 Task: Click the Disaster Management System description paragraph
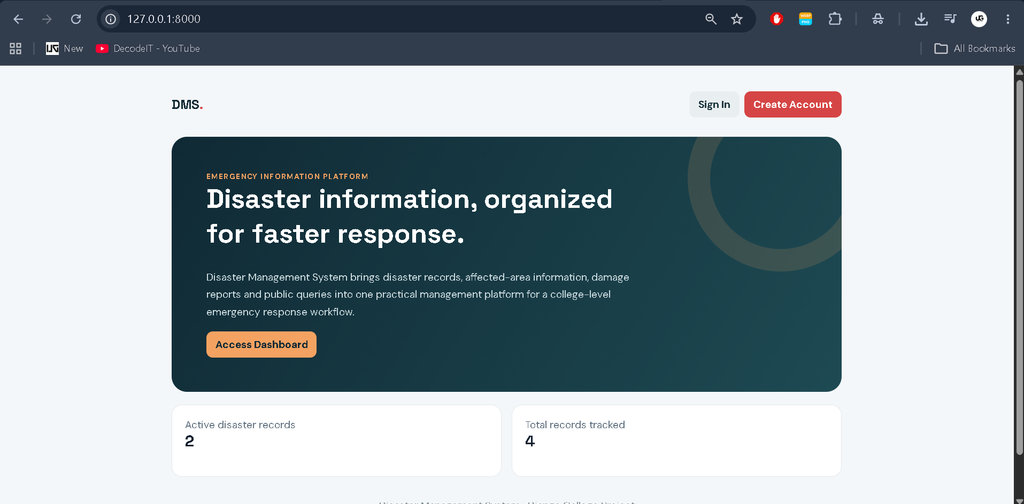pyautogui.click(x=418, y=295)
